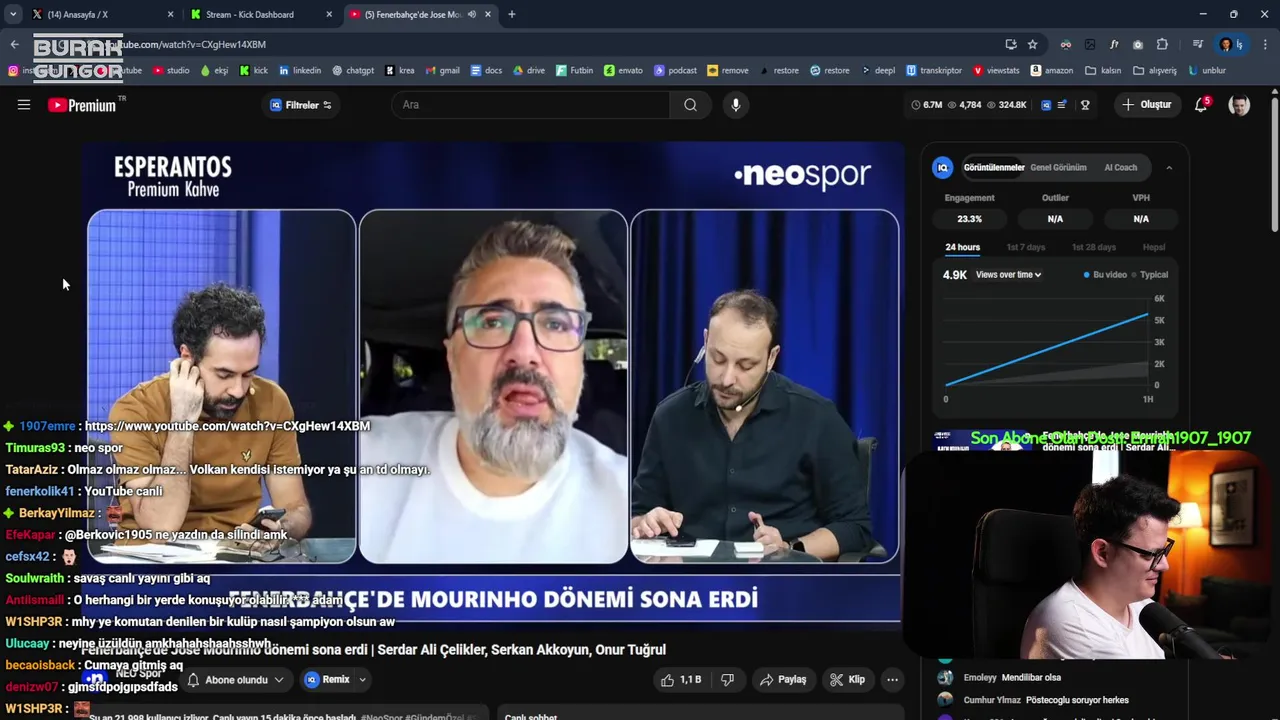Open the alışveriş bookmarks folder
The width and height of the screenshot is (1280, 720).
pyautogui.click(x=1155, y=71)
